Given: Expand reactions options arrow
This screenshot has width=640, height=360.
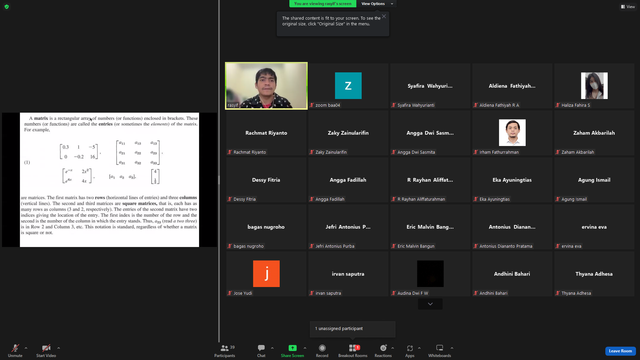Looking at the screenshot, I should pos(393,348).
